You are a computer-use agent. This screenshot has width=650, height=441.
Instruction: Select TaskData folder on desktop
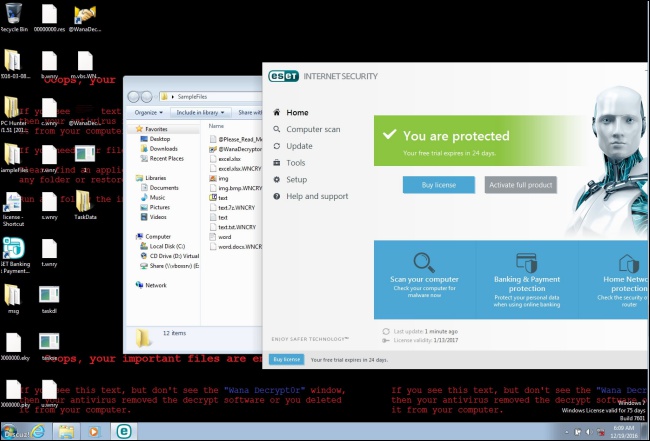point(85,205)
